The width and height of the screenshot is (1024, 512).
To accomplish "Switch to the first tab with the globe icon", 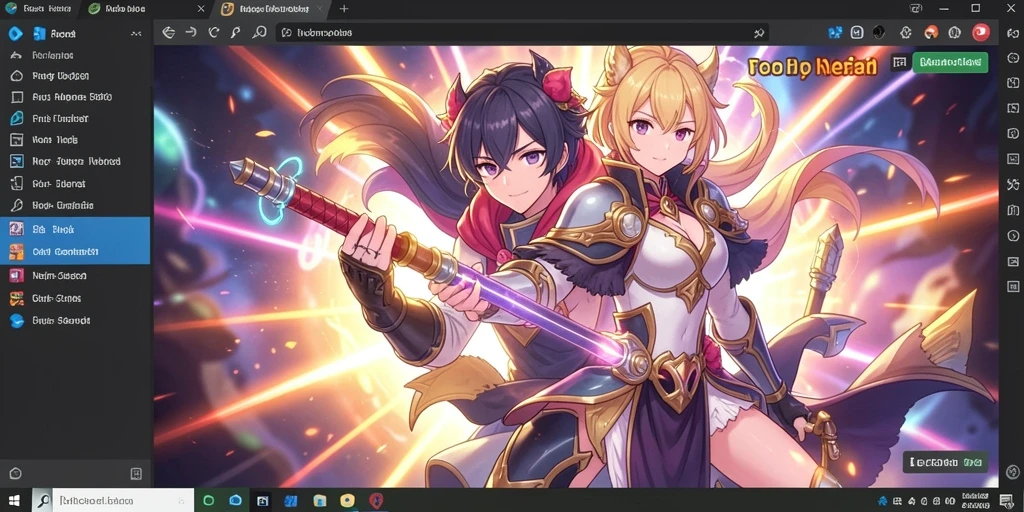I will coord(39,9).
